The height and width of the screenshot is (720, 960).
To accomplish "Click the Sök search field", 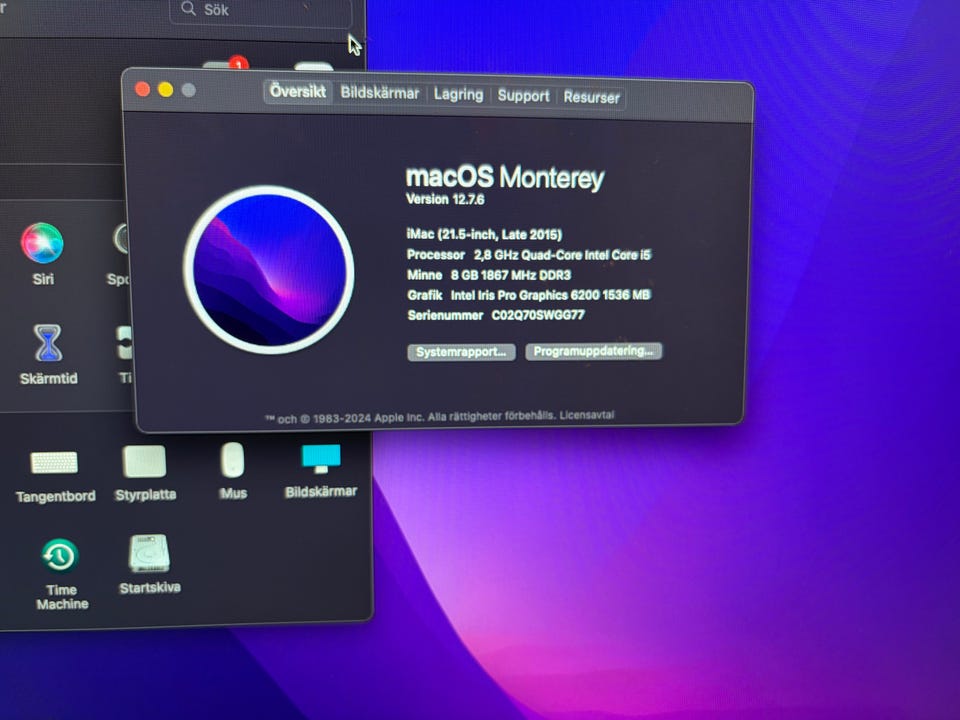I will tap(260, 10).
